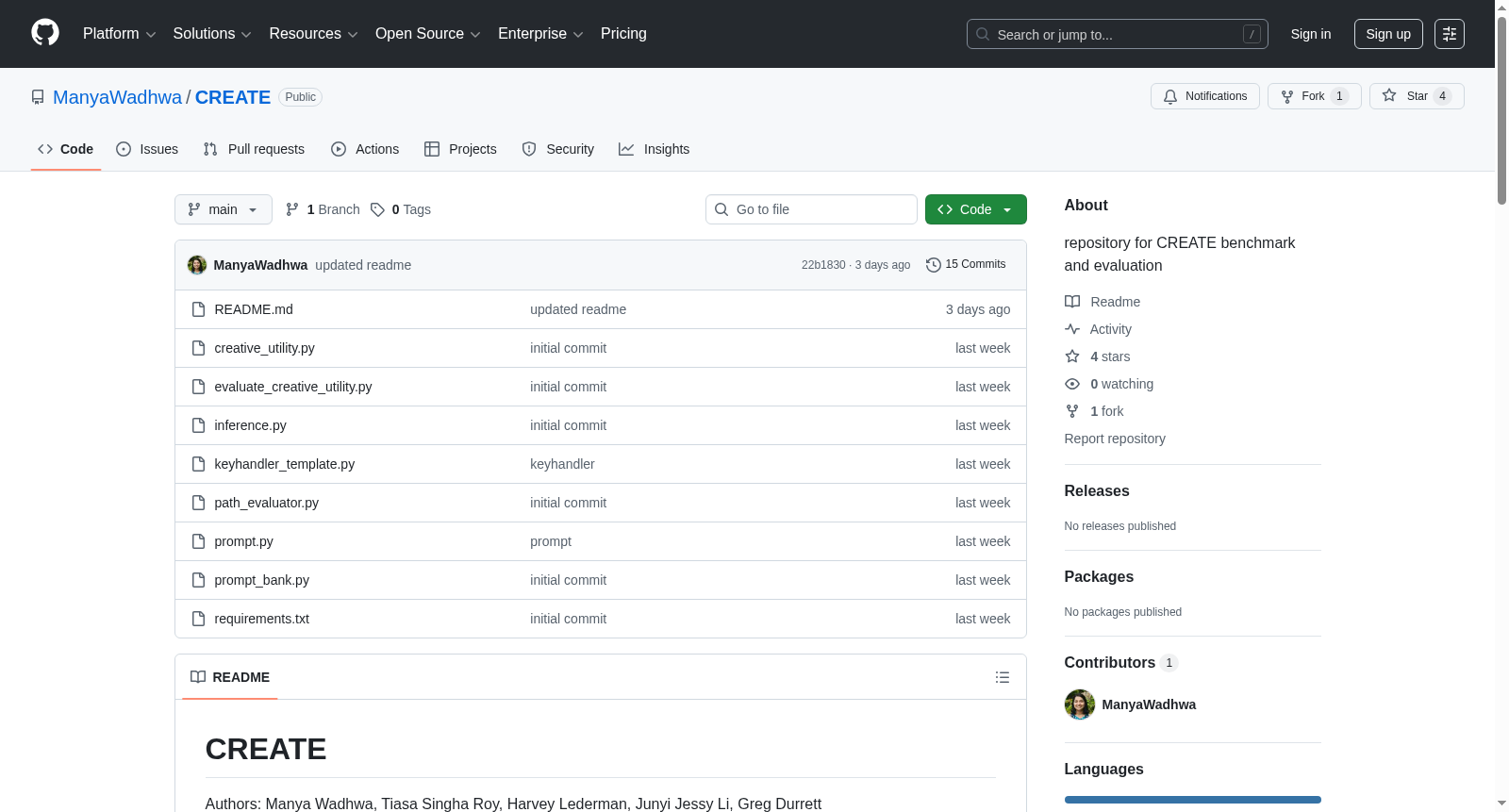
Task: Star the CREATE repository
Action: [x=1417, y=96]
